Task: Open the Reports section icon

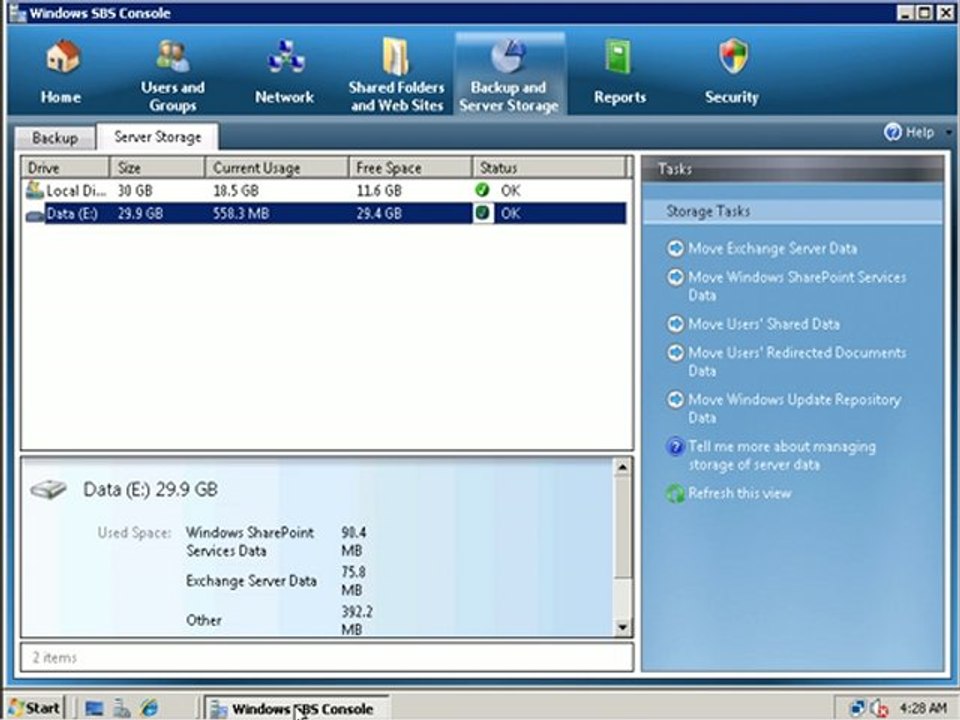Action: 618,58
